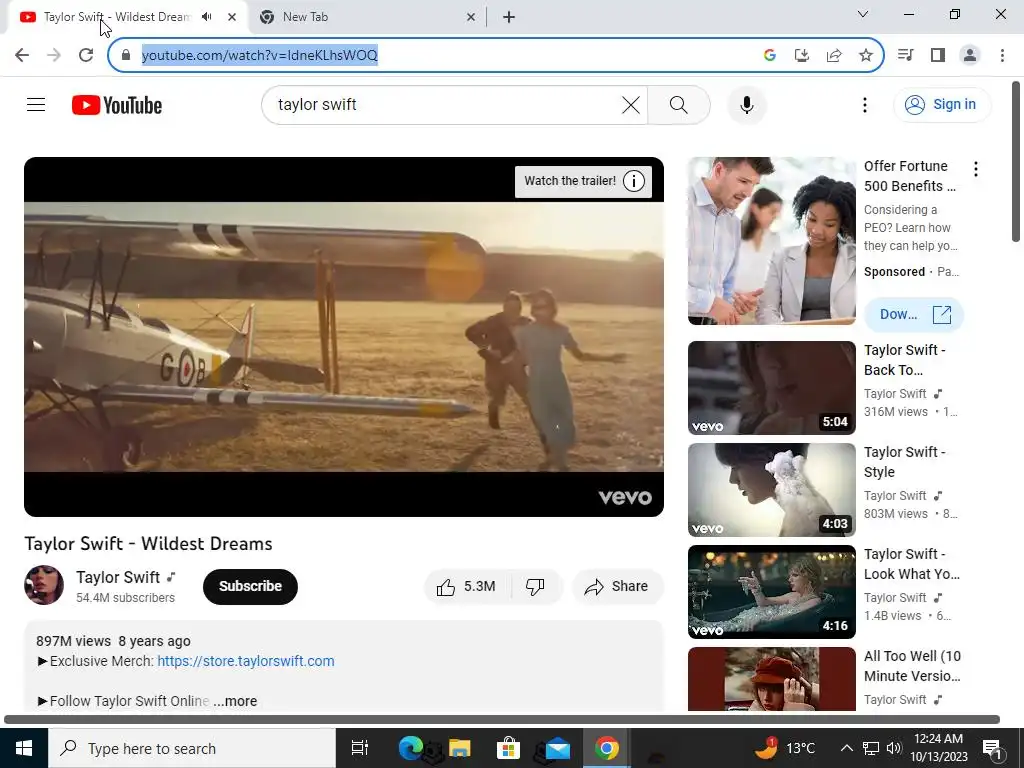This screenshot has width=1024, height=768.
Task: Open Chrome three-dot menu
Action: [1002, 55]
